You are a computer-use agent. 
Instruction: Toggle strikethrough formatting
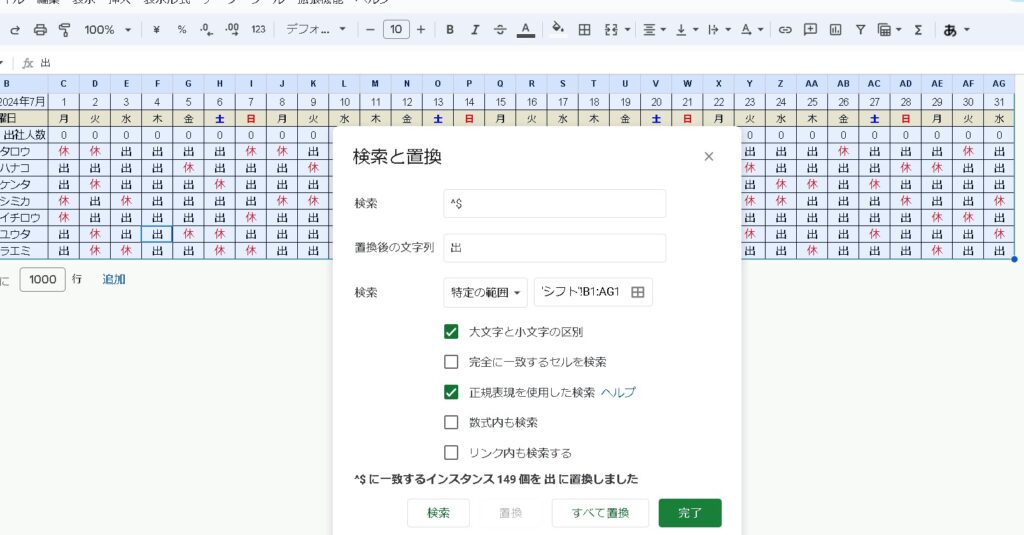pos(500,29)
